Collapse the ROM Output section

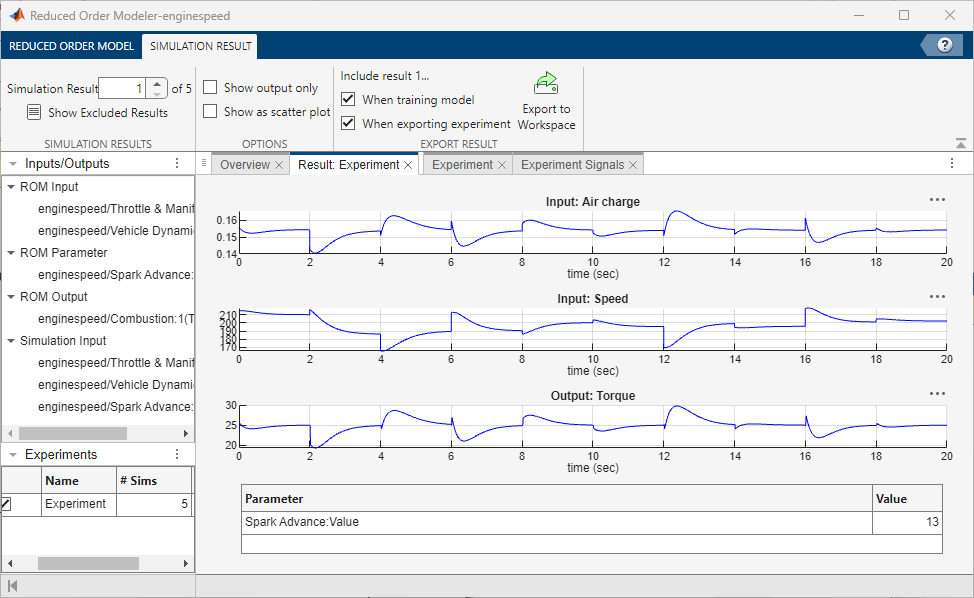(10, 296)
